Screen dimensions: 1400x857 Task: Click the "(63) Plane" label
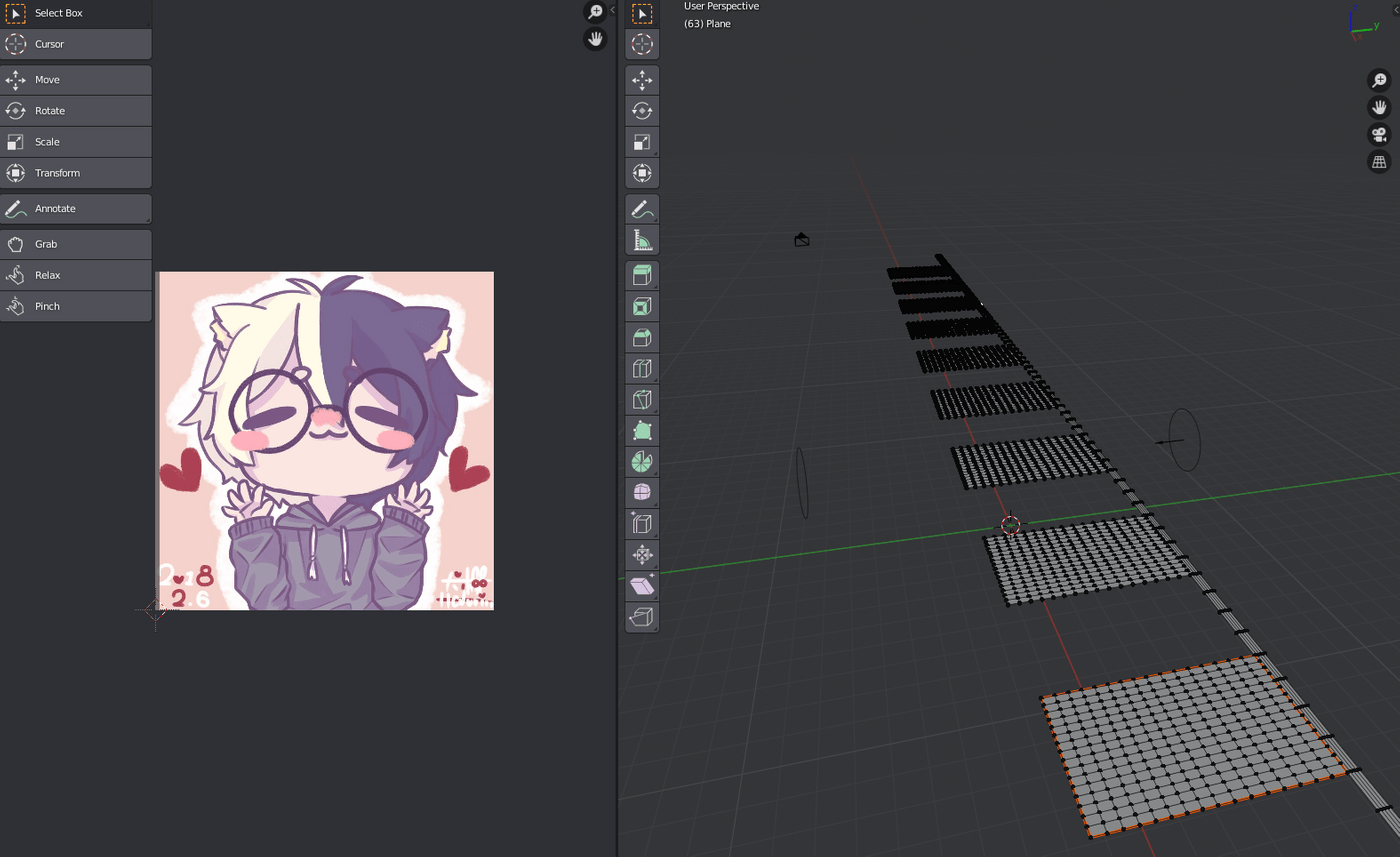pyautogui.click(x=707, y=24)
